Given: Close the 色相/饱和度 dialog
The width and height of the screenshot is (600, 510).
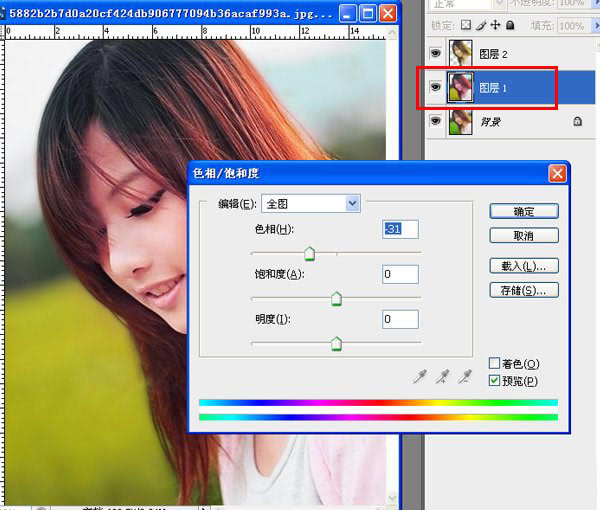Looking at the screenshot, I should click(558, 174).
